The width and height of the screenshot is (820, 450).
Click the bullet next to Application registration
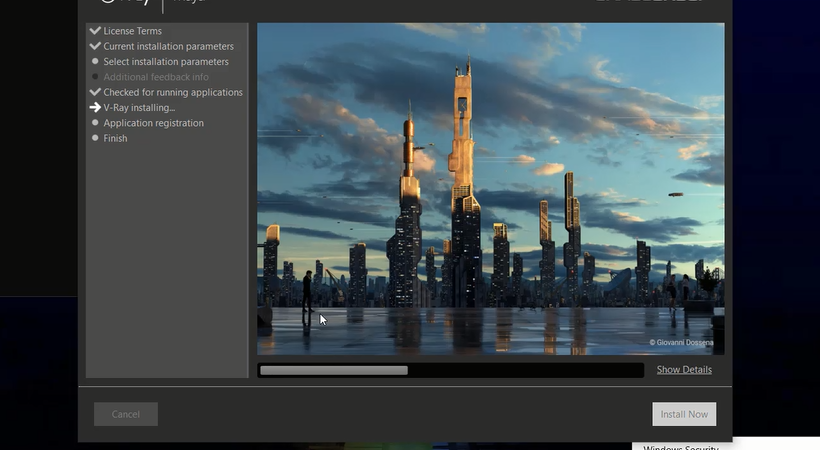[95, 123]
